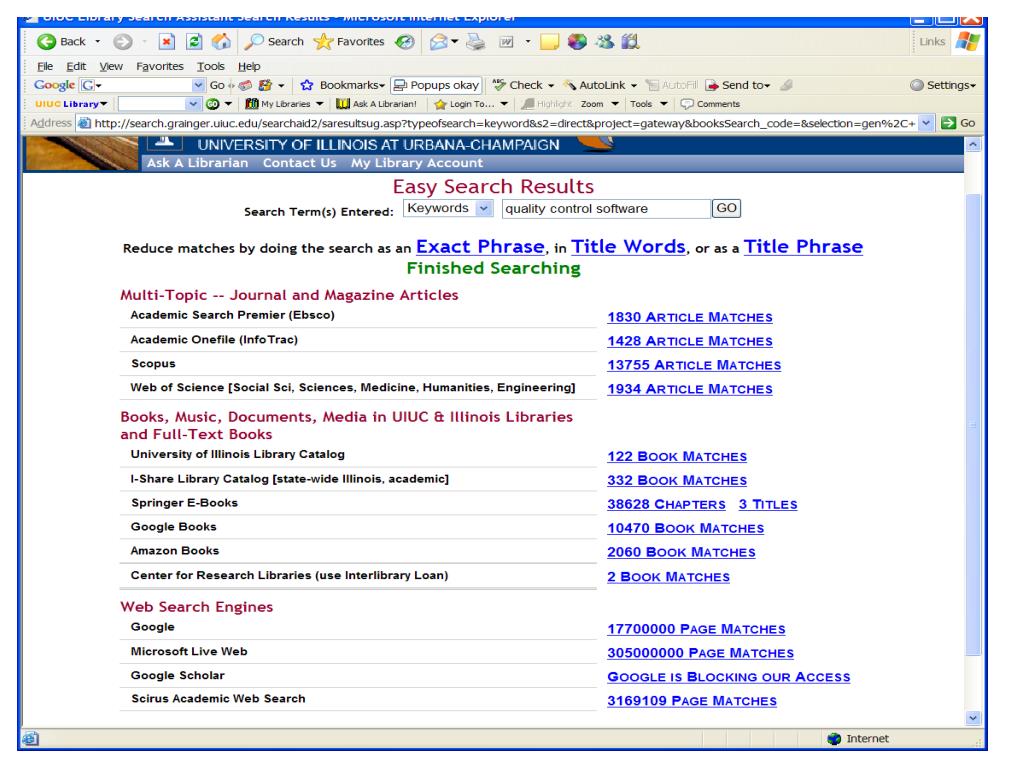The width and height of the screenshot is (1024, 768).
Task: Click Send to in the Google toolbar
Action: click(x=739, y=85)
